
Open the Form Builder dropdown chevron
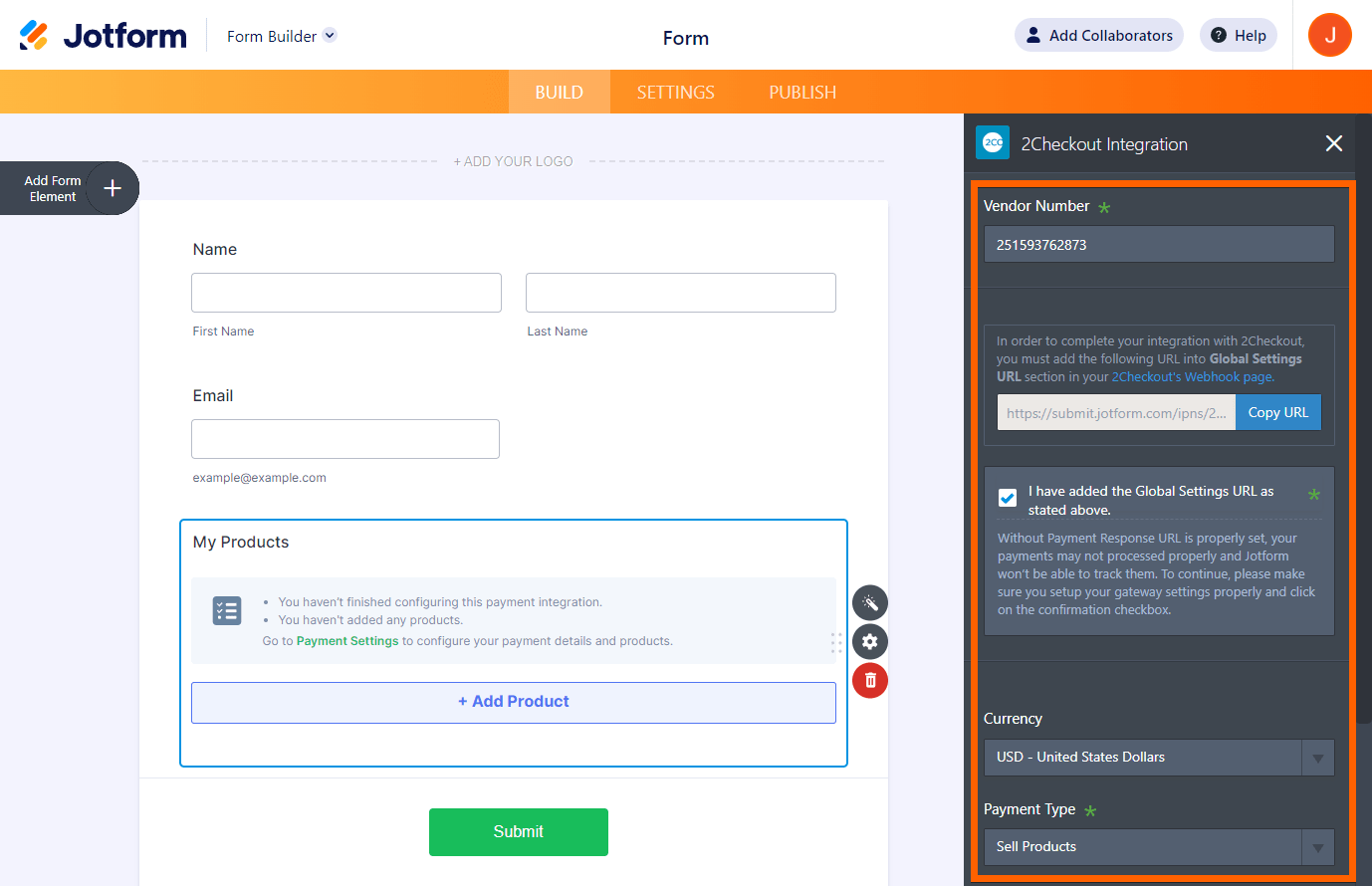pos(331,35)
